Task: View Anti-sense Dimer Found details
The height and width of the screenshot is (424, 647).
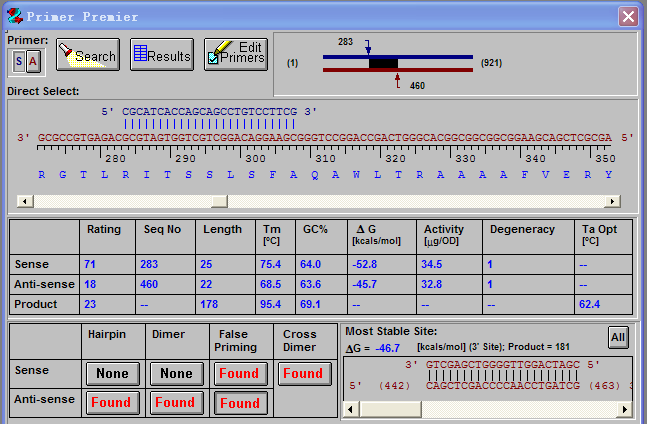Action: click(175, 403)
